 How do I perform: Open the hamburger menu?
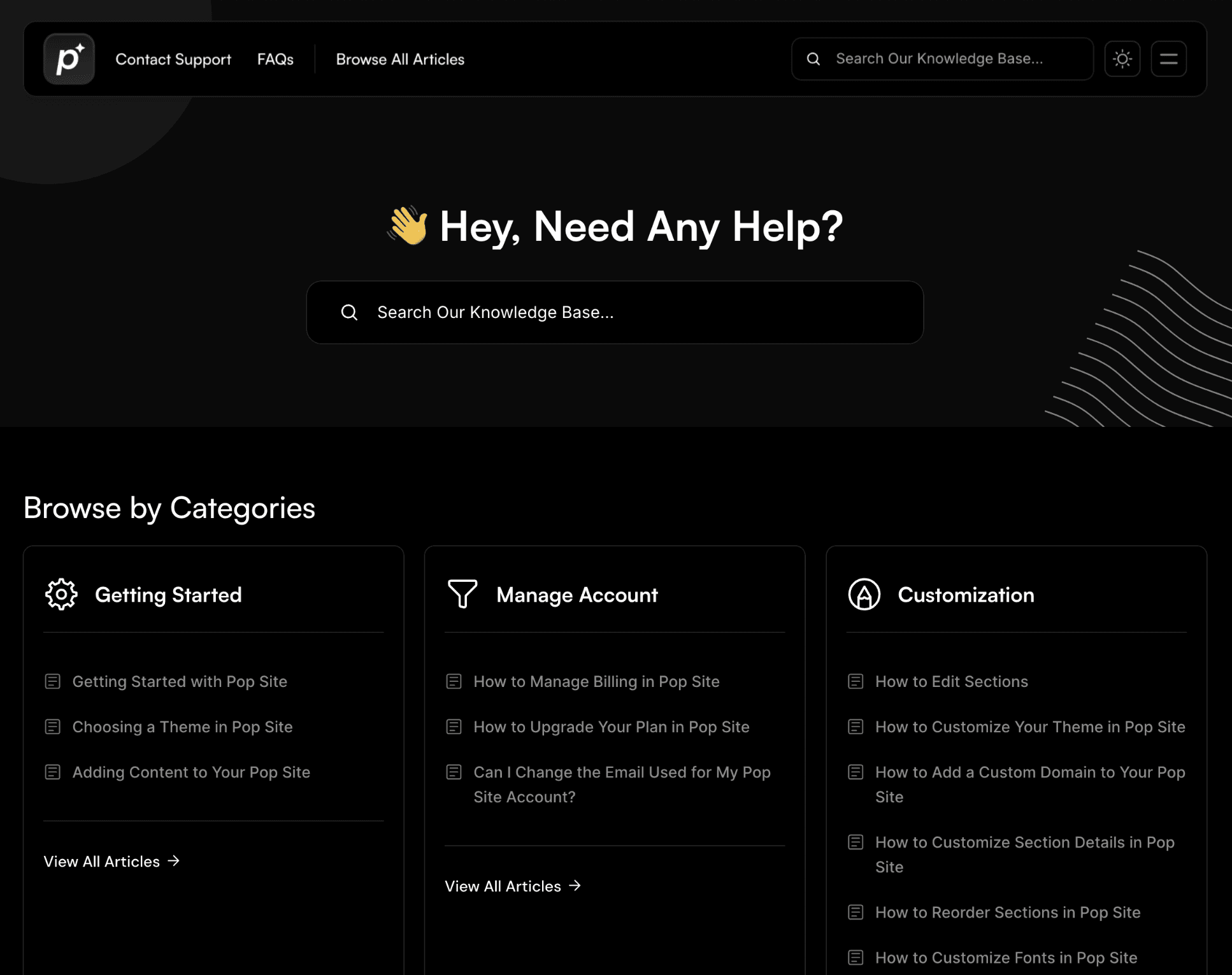[x=1168, y=59]
